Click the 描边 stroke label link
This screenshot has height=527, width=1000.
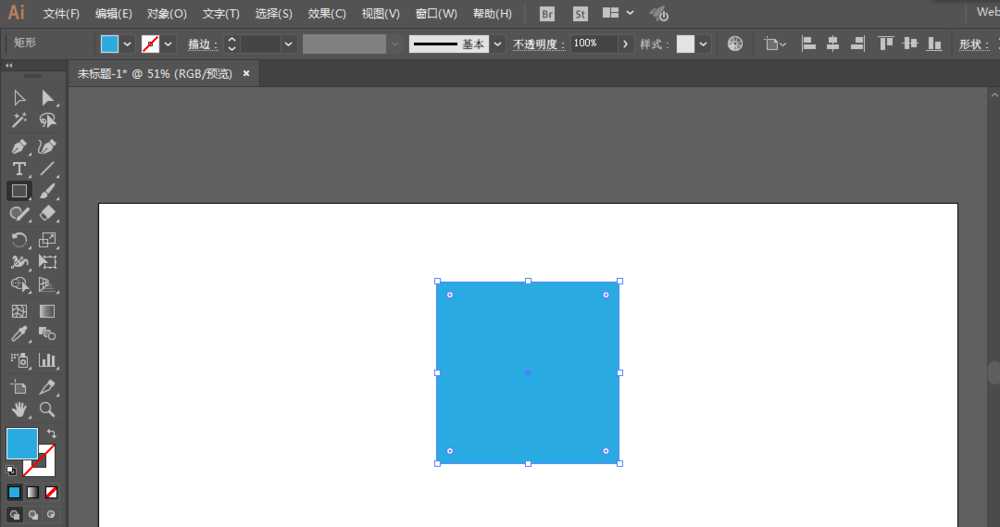pyautogui.click(x=203, y=44)
